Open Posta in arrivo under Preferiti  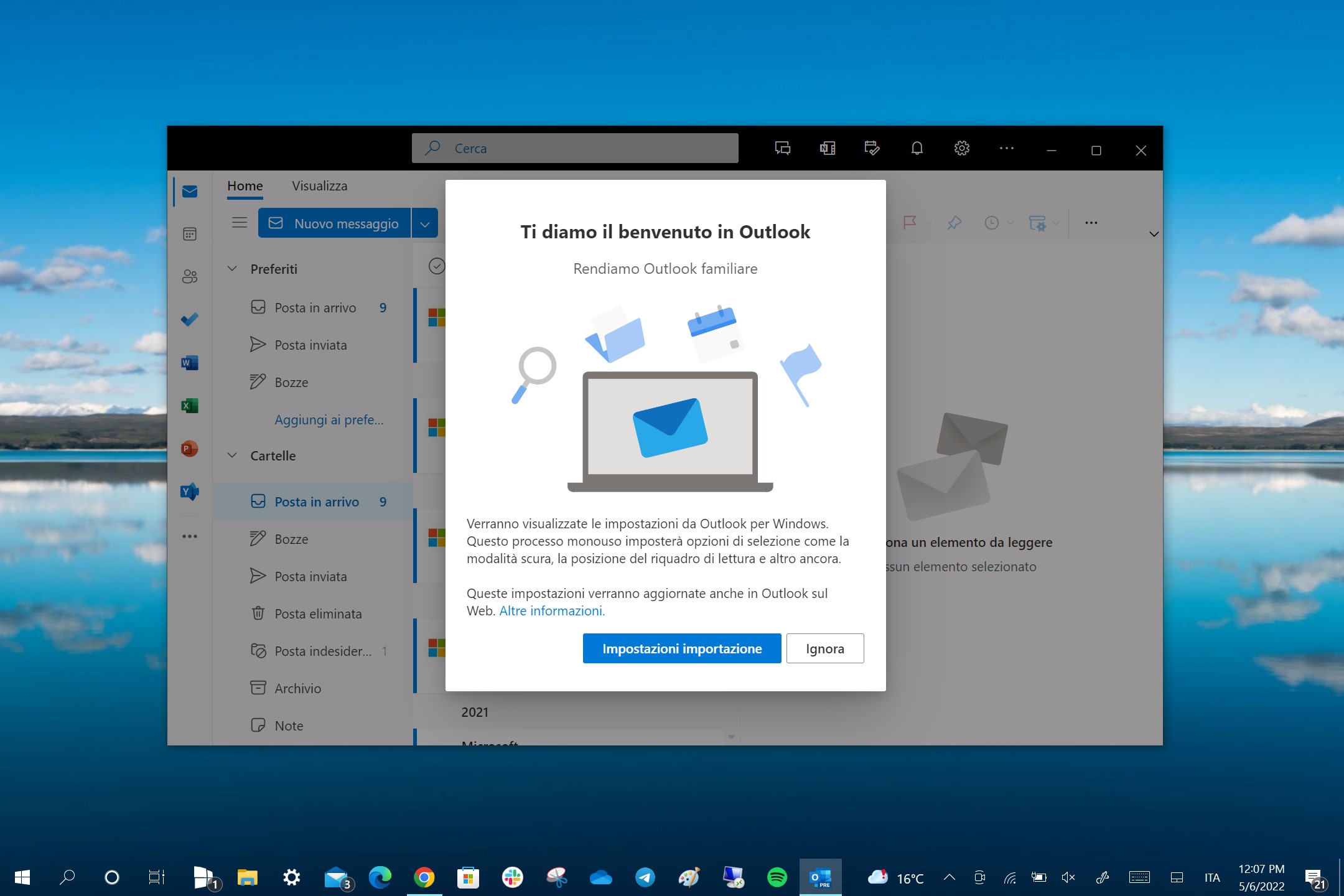[x=313, y=307]
